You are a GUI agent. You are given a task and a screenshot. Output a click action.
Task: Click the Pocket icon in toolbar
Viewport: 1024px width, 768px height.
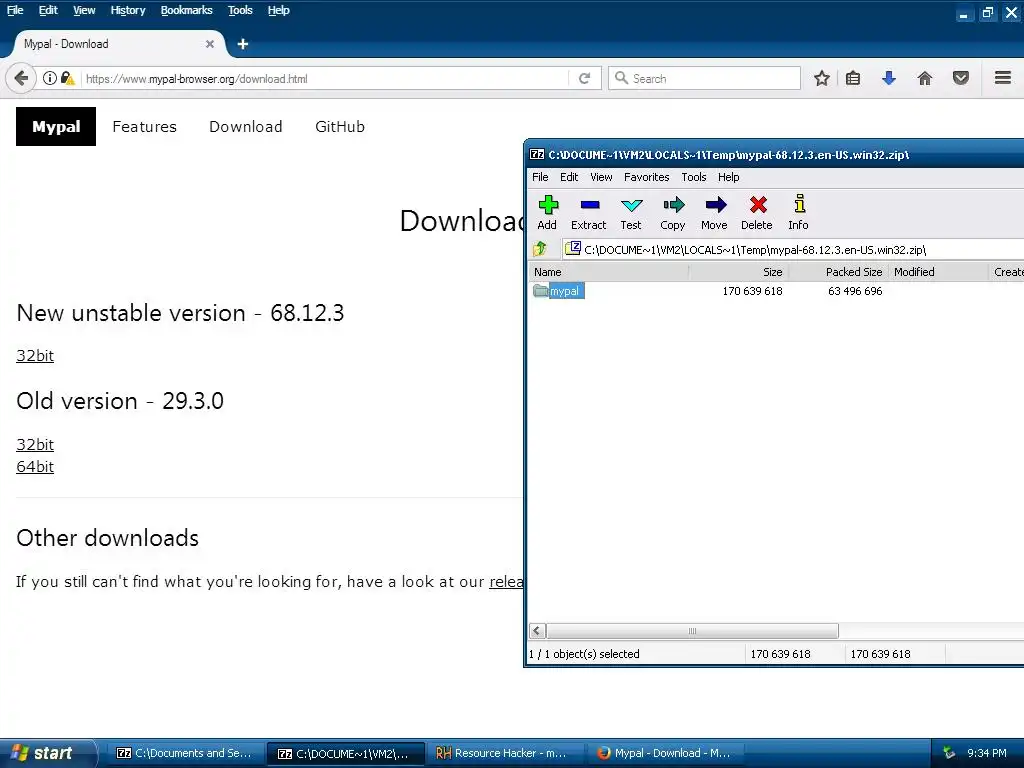pyautogui.click(x=961, y=78)
